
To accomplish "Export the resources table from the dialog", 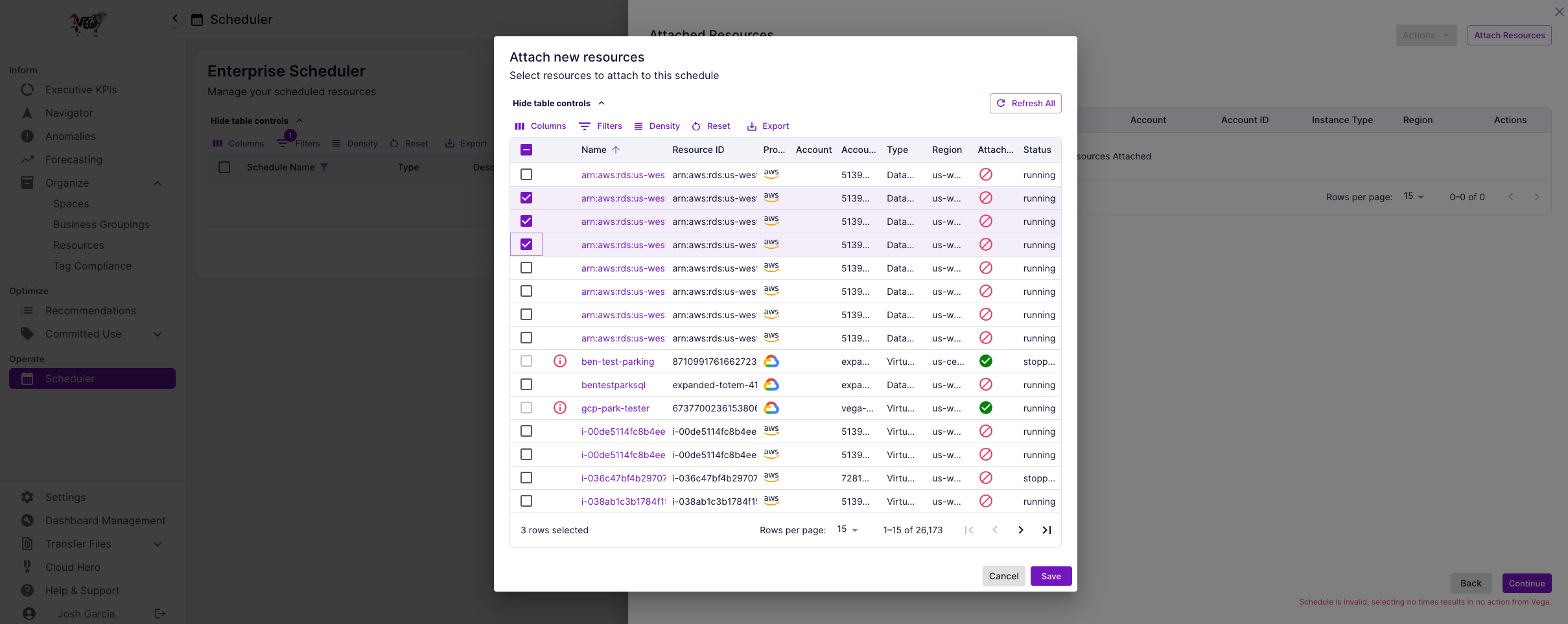I will pos(768,126).
